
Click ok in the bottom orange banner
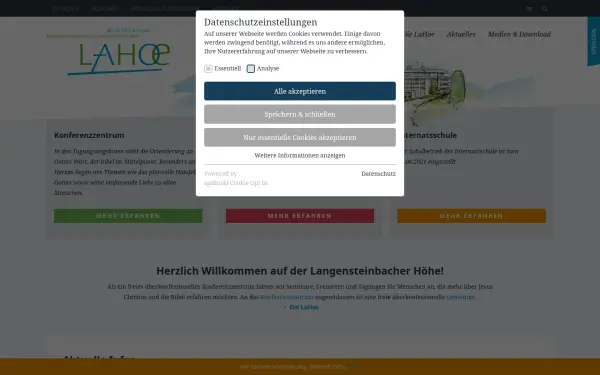353,367
